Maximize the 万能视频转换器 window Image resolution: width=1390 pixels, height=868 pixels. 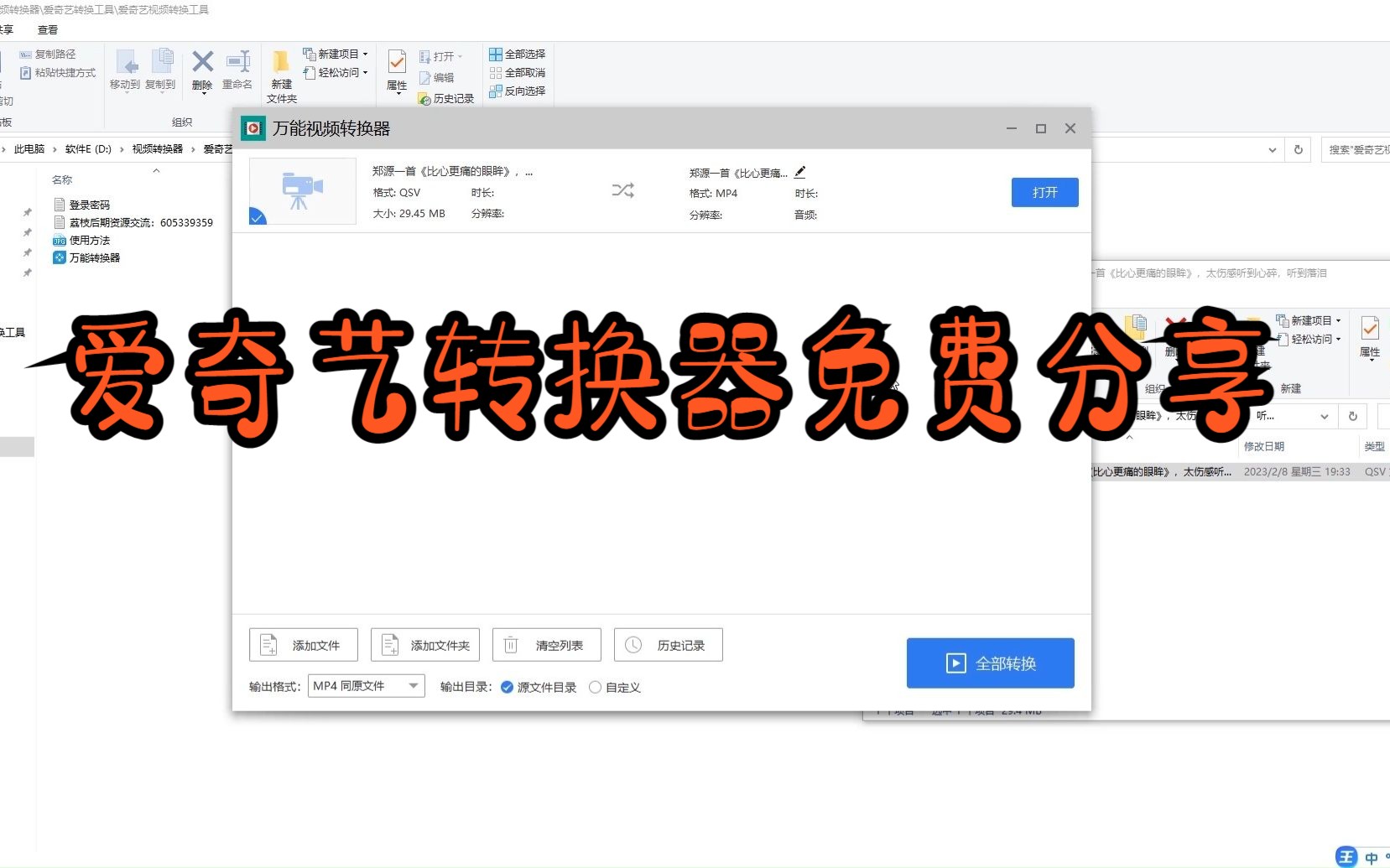click(1041, 128)
